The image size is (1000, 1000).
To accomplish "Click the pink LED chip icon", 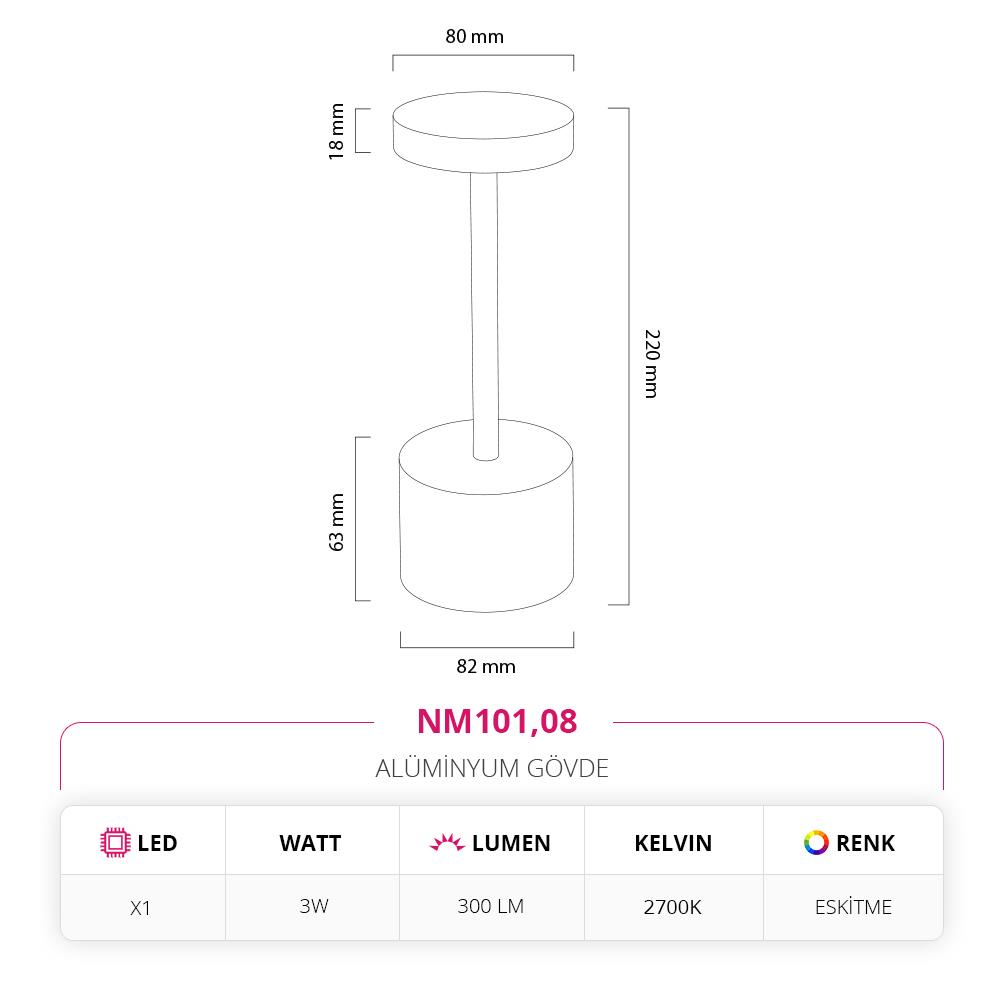I will pyautogui.click(x=116, y=843).
